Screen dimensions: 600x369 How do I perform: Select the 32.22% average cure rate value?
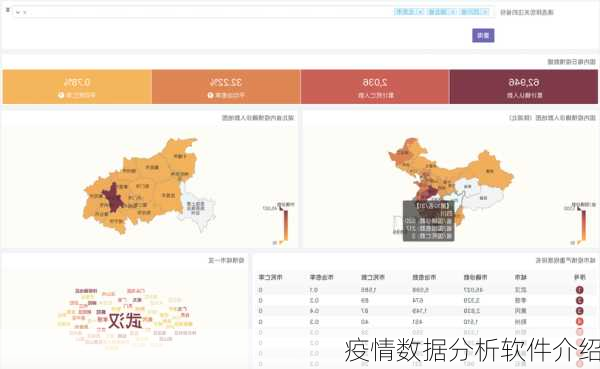pyautogui.click(x=226, y=82)
